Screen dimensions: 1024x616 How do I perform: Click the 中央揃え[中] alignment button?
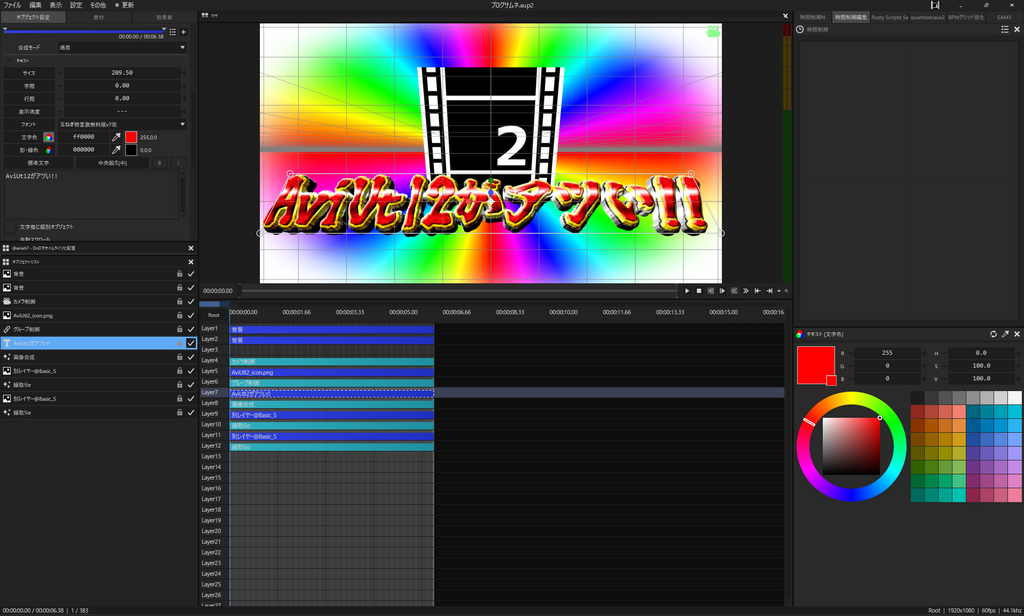coord(112,163)
